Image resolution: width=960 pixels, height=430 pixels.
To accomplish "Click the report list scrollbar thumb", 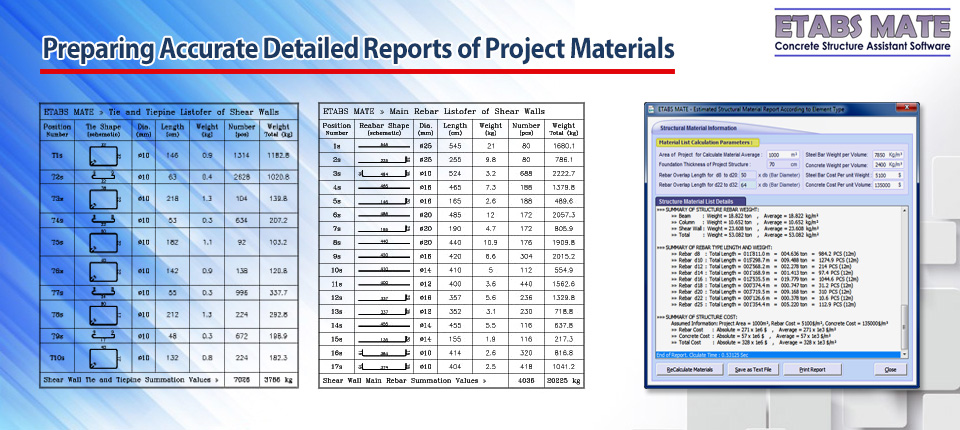I will pos(905,327).
